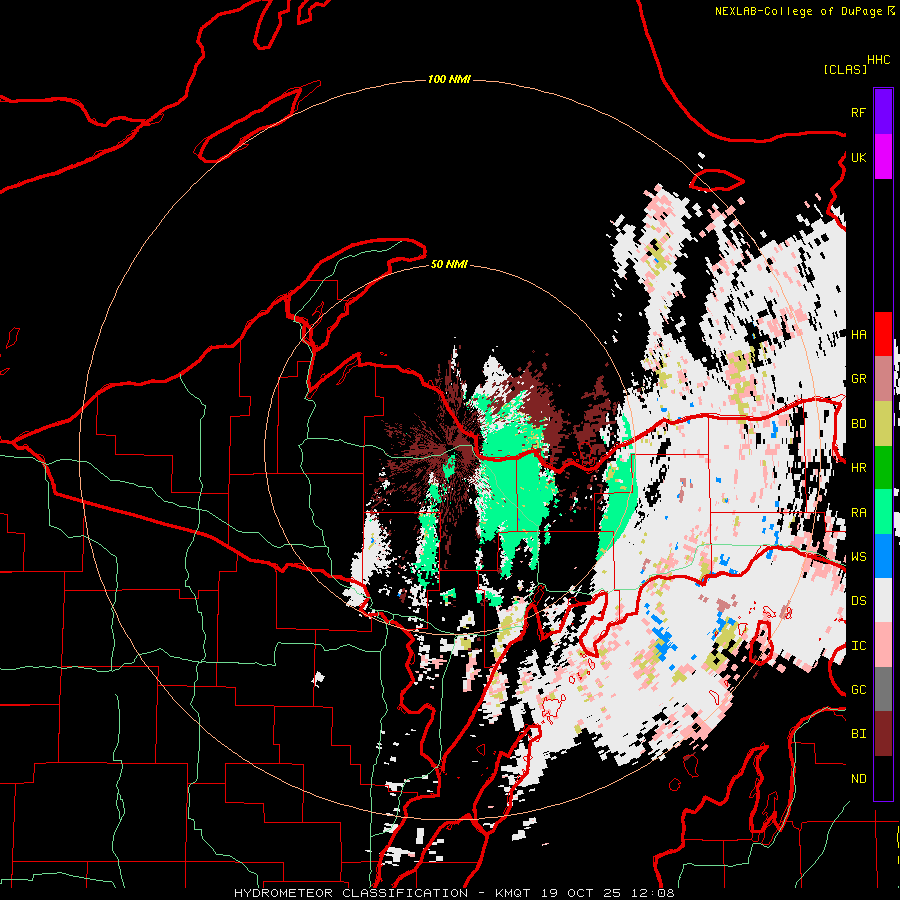This screenshot has height=900, width=900.
Task: Click the BI brown legend swatch
Action: click(883, 734)
